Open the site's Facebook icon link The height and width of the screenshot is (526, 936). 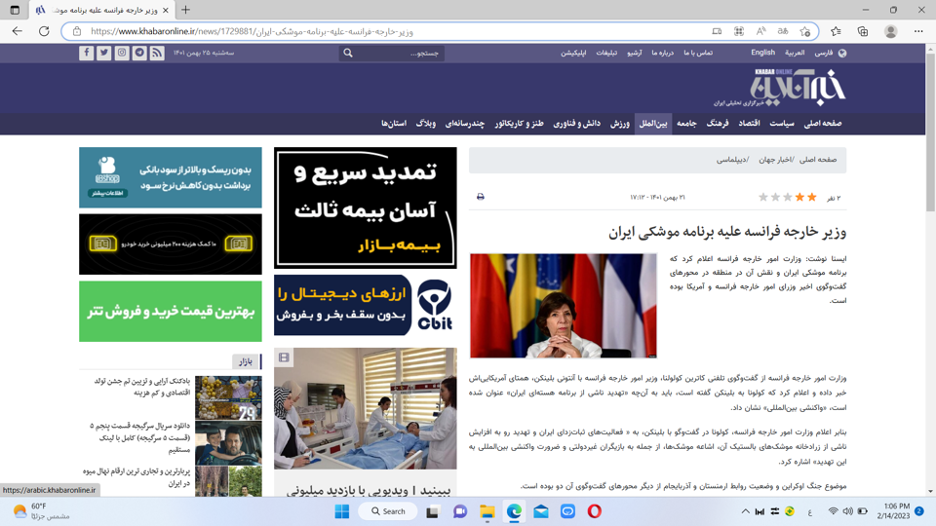click(x=87, y=53)
